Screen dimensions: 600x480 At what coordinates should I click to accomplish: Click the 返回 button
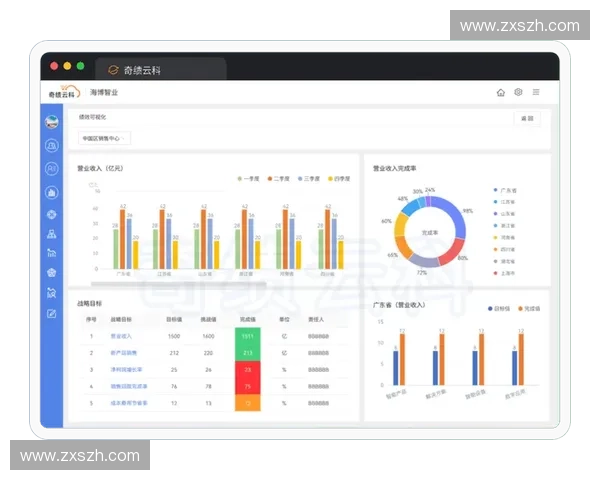[526, 118]
